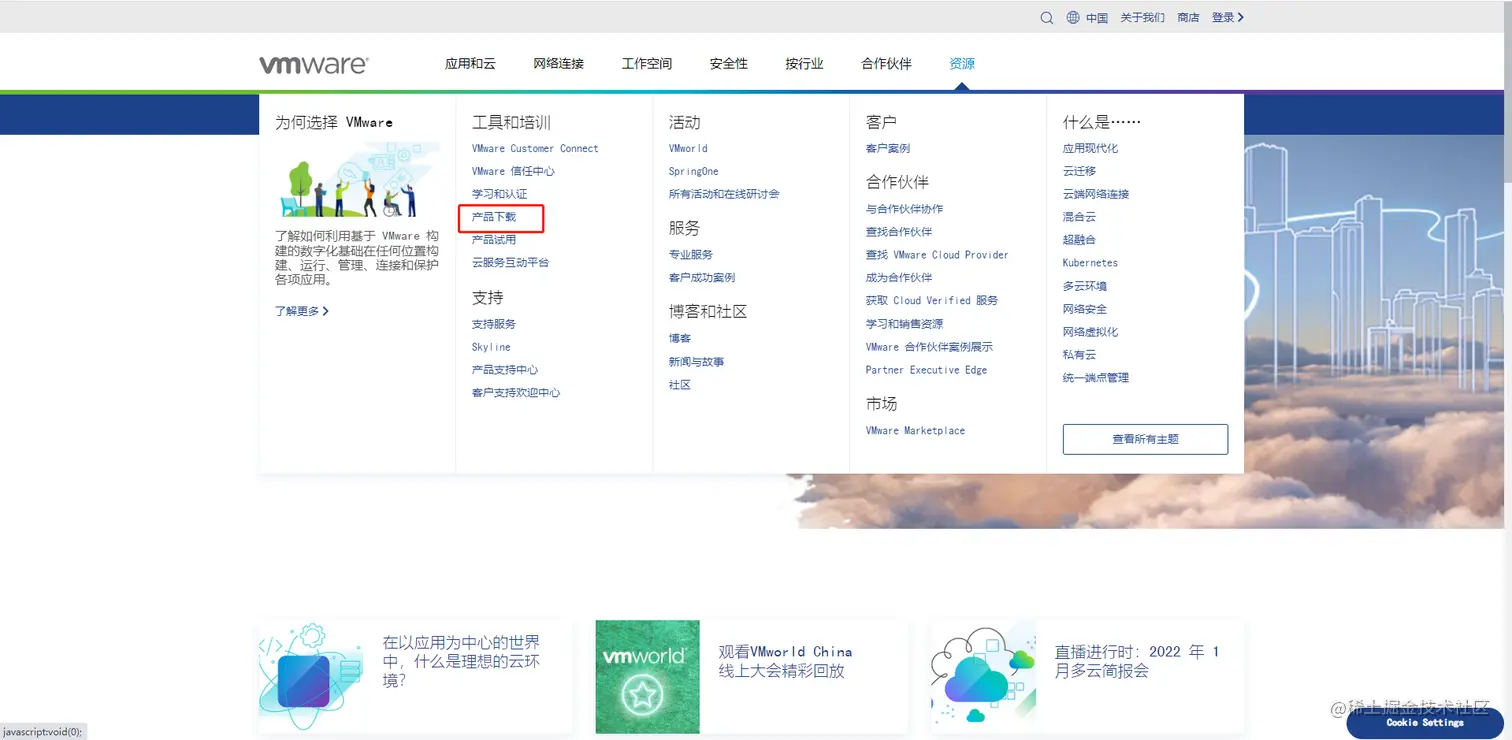
Task: Open the VMware logo homepage
Action: click(x=314, y=64)
